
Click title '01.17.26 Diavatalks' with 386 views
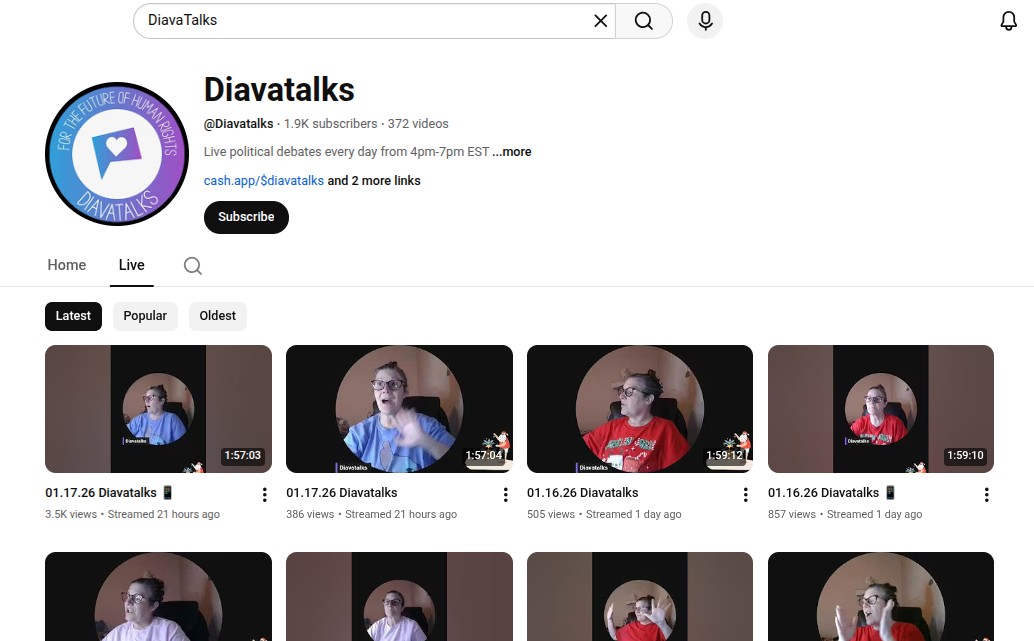click(x=342, y=493)
